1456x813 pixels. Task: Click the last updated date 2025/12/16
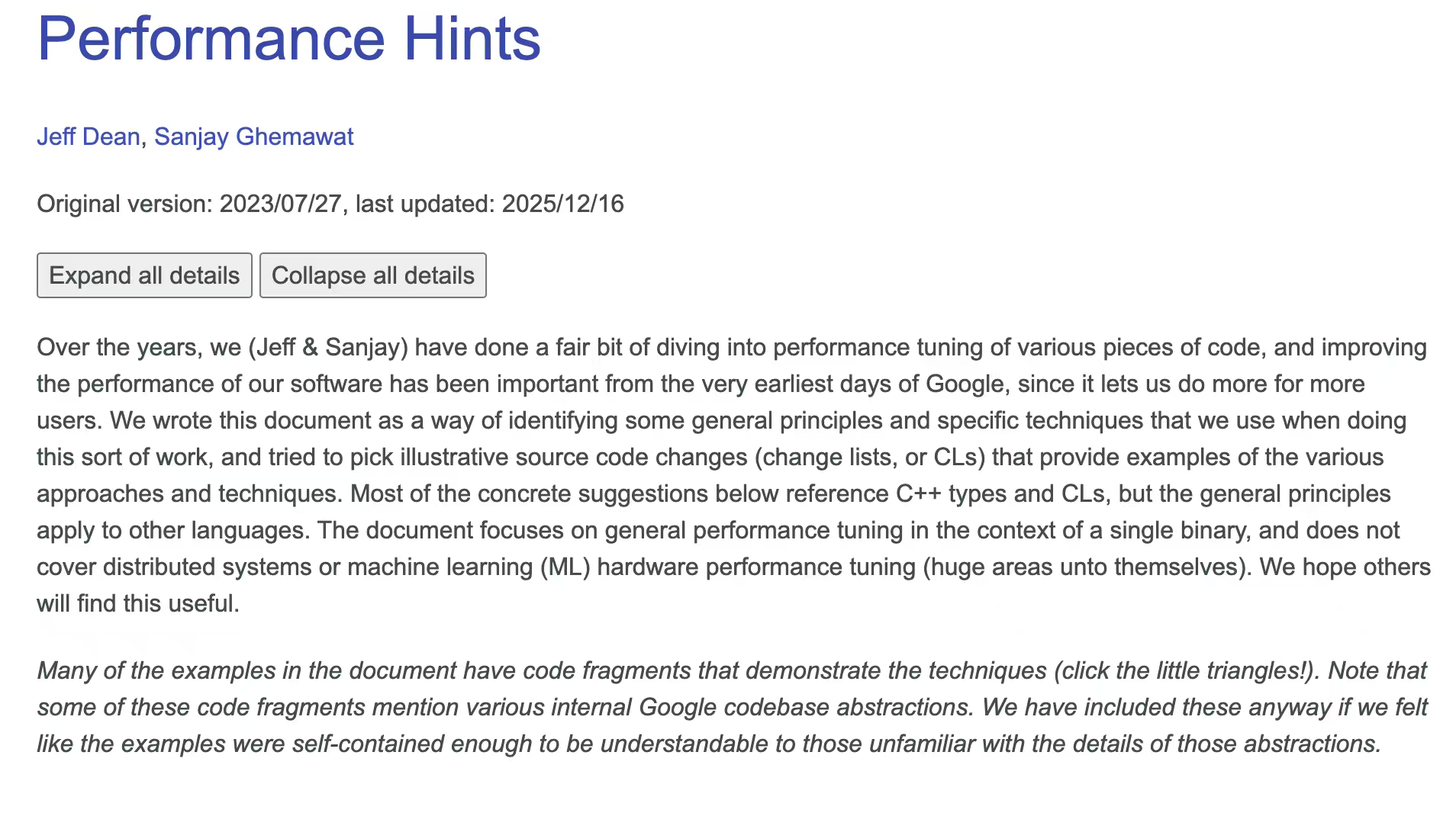click(x=562, y=204)
